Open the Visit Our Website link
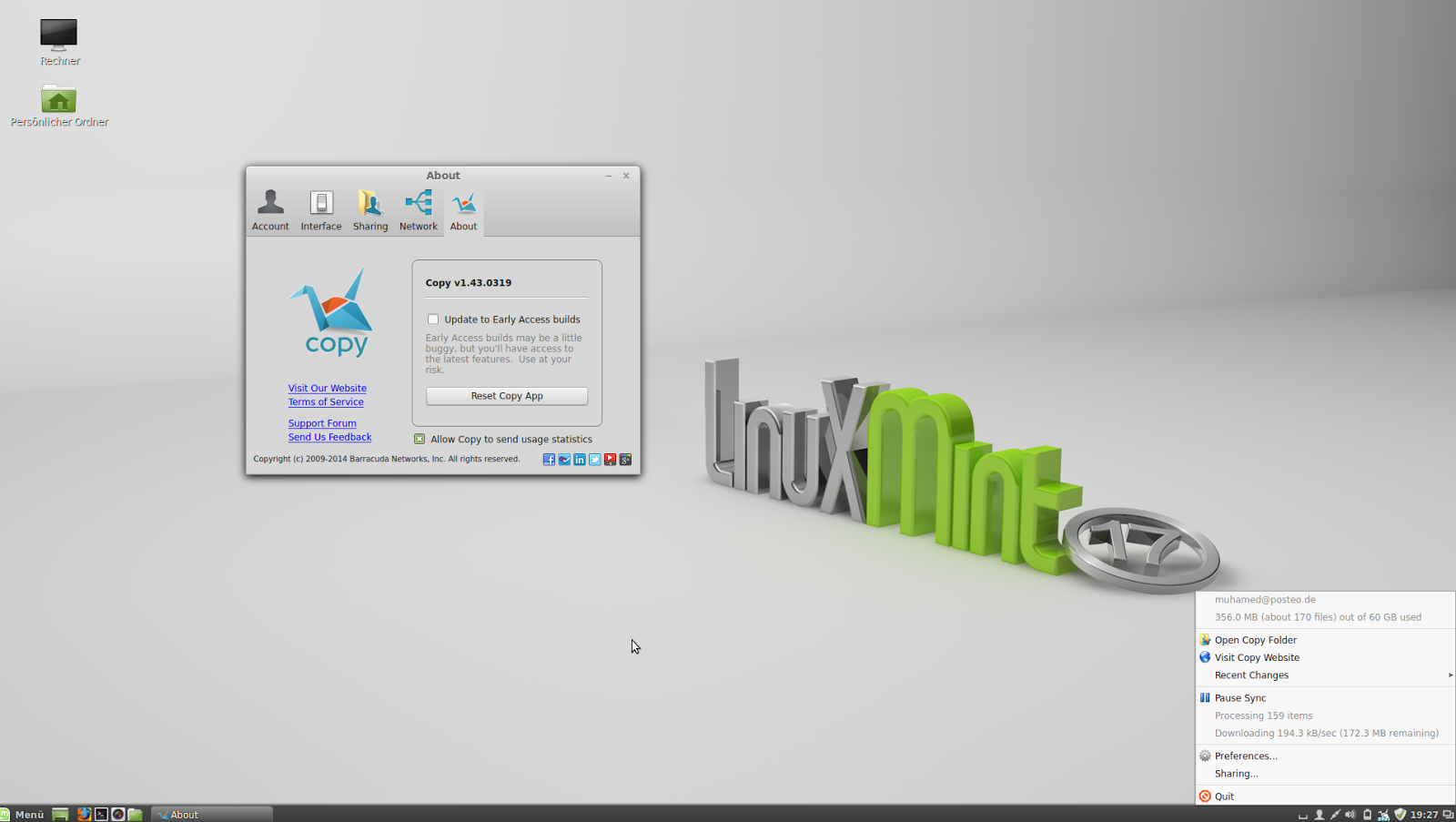The image size is (1456, 822). coord(328,388)
